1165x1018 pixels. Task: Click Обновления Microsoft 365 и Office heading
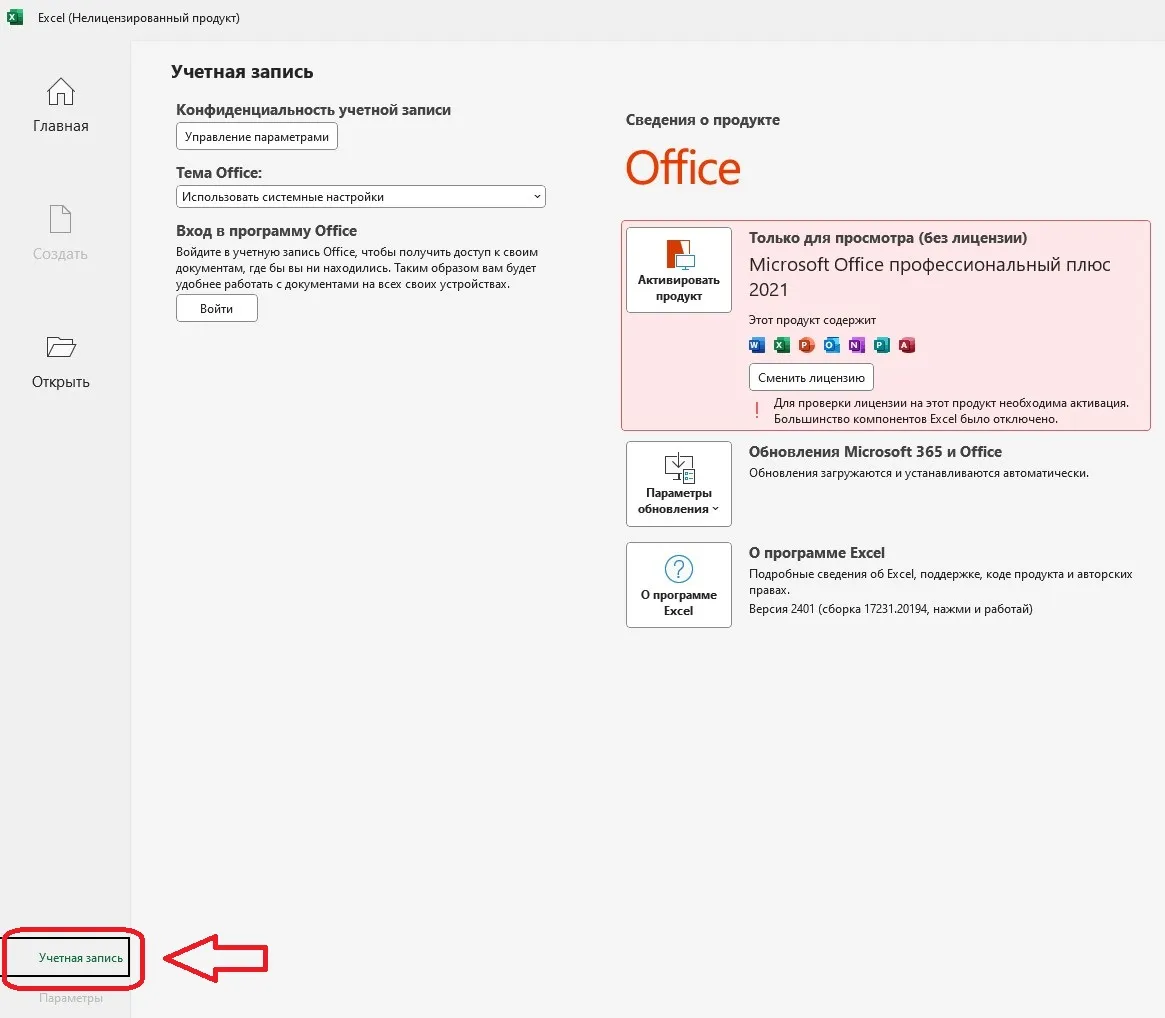click(x=875, y=452)
